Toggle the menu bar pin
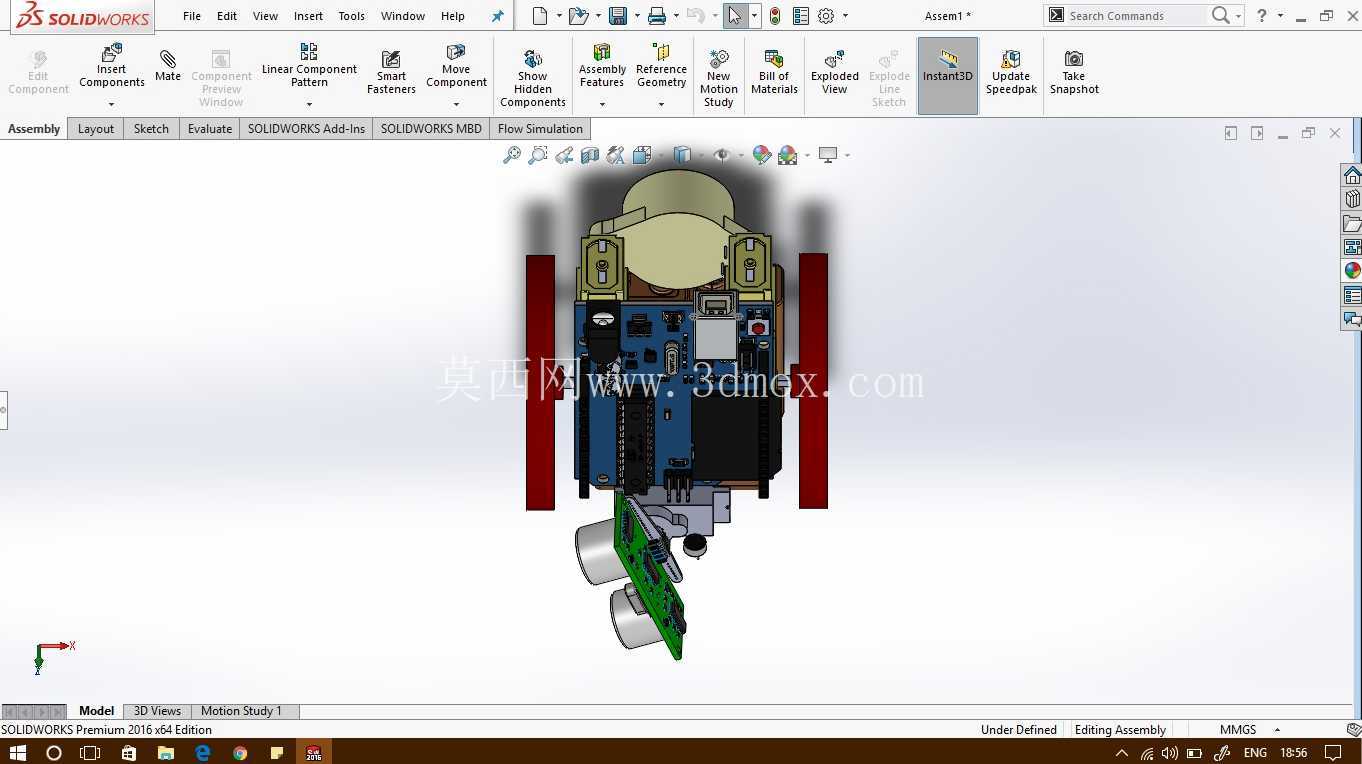 click(498, 16)
